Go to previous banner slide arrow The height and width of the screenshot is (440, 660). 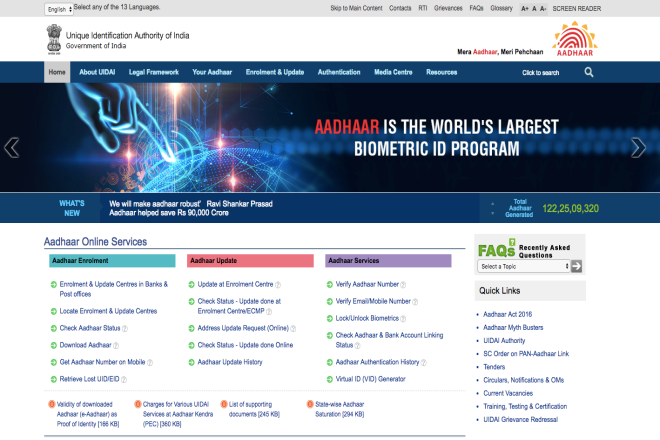point(12,148)
